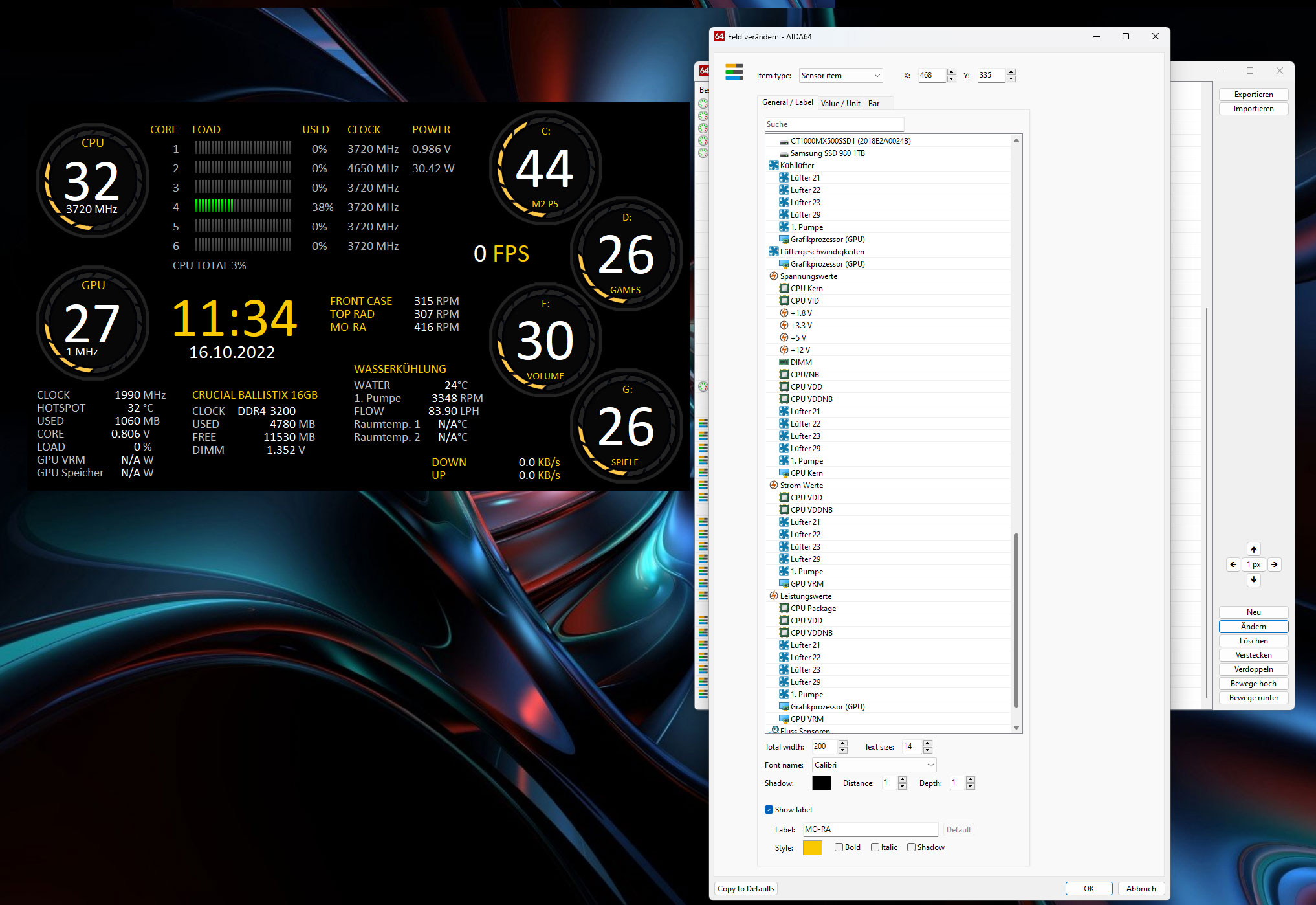Click the Grafikprozessor (GPU) icon under Lüftergeschwindigkeiten
This screenshot has width=1316, height=905.
click(x=784, y=264)
